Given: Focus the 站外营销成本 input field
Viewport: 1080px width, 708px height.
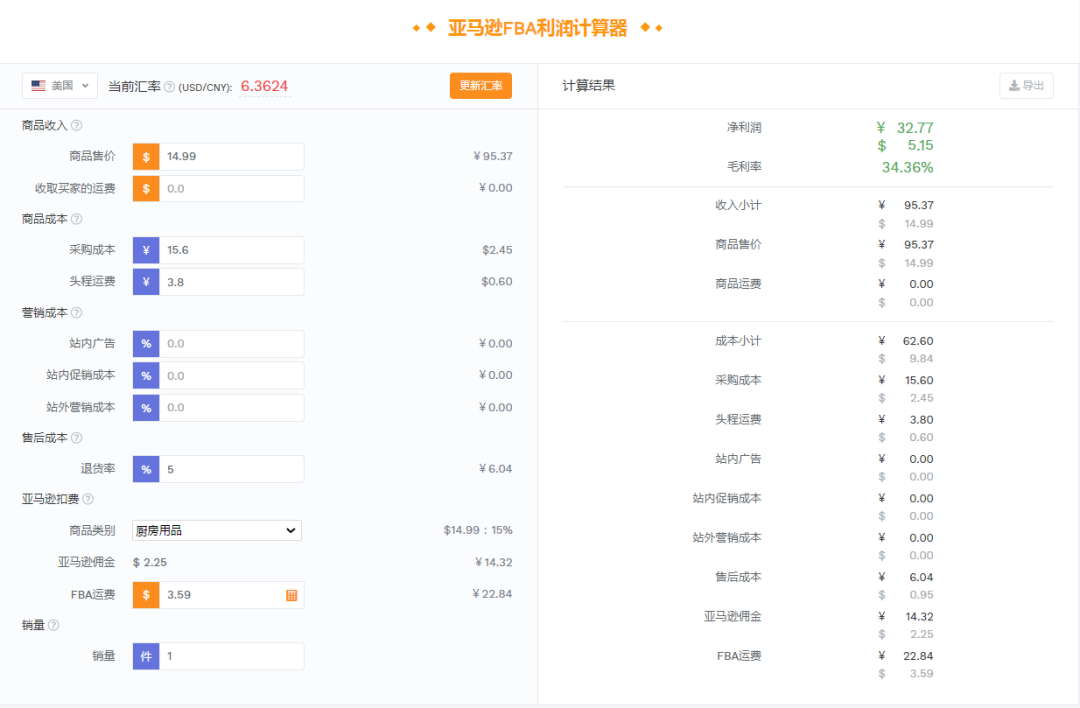Looking at the screenshot, I should click(x=231, y=408).
